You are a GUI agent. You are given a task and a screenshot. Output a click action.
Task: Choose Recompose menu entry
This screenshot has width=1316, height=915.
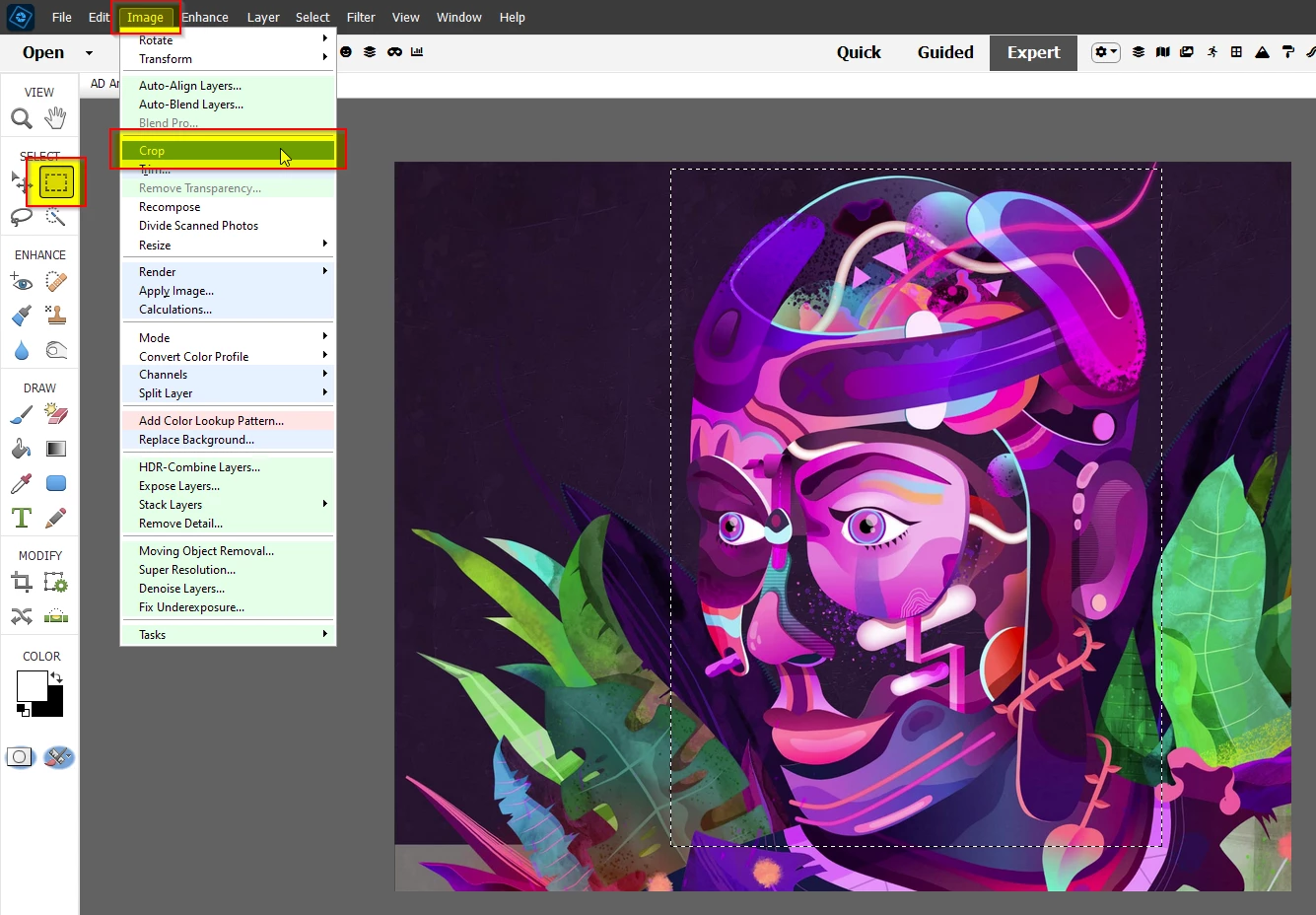(228, 207)
